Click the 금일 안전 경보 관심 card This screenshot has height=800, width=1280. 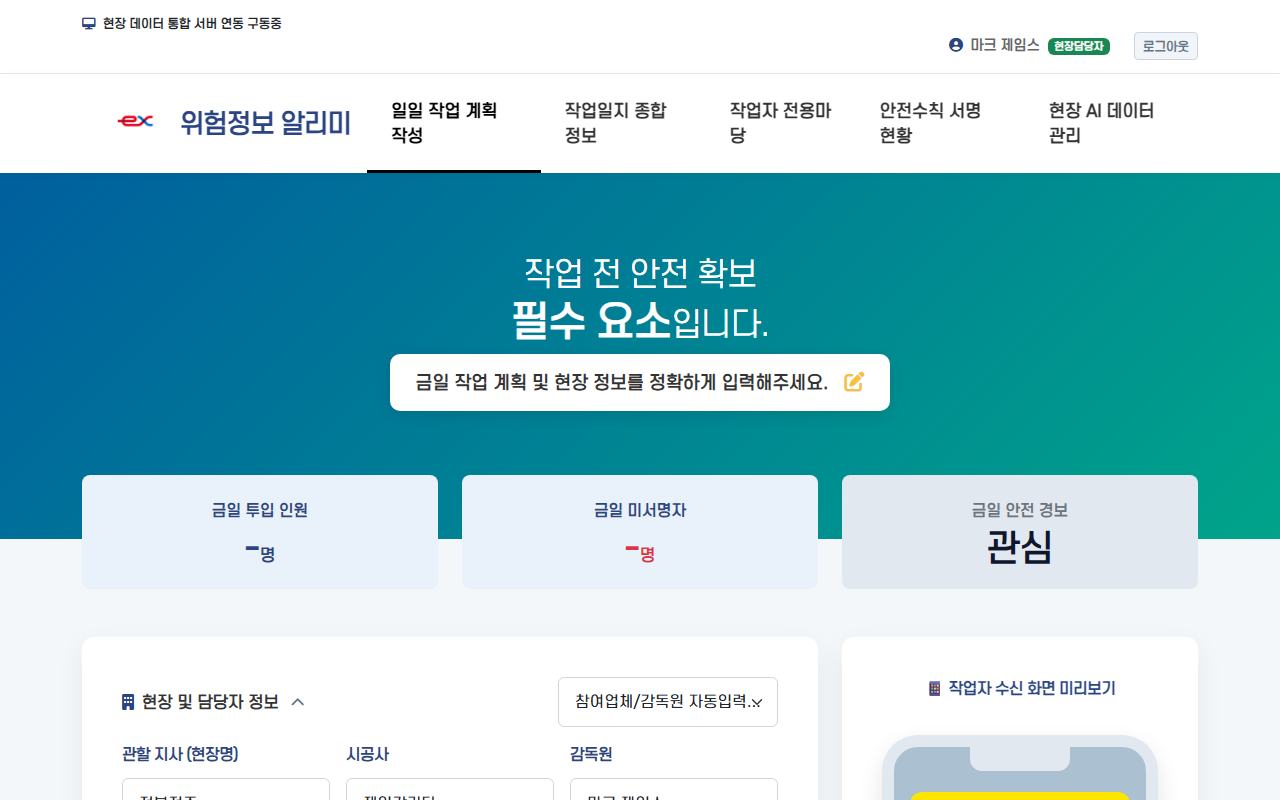[x=1020, y=532]
